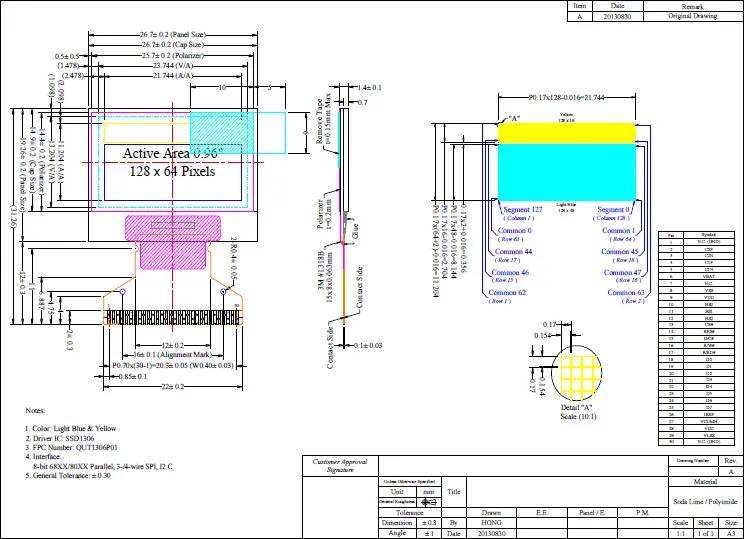Select the "Common 0" row label

[x=515, y=231]
